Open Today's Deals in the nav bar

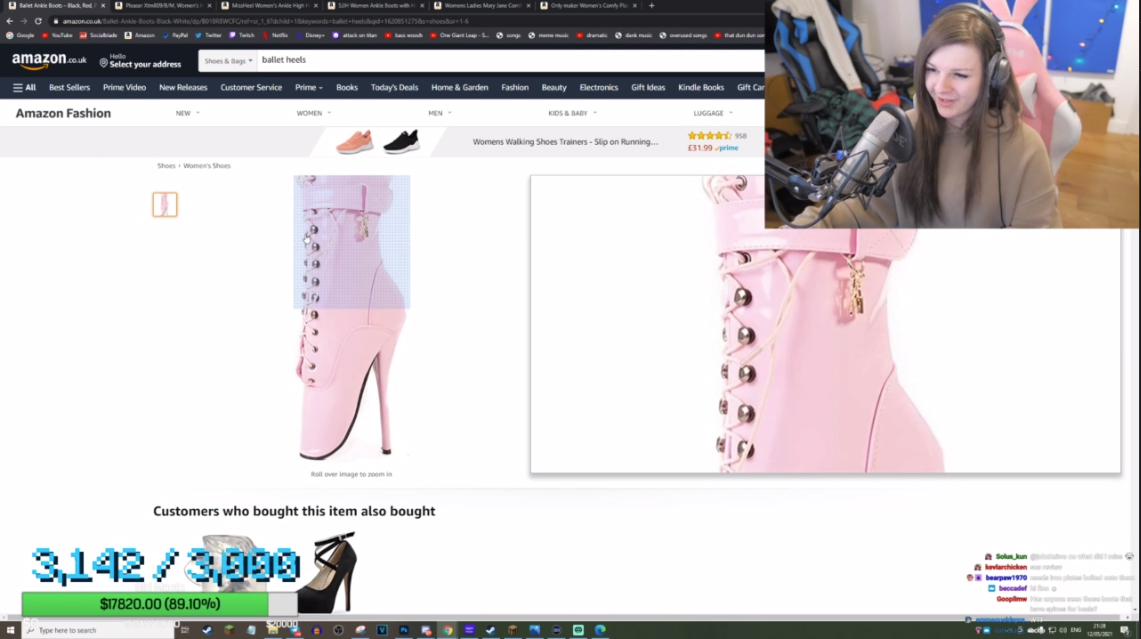tap(394, 87)
